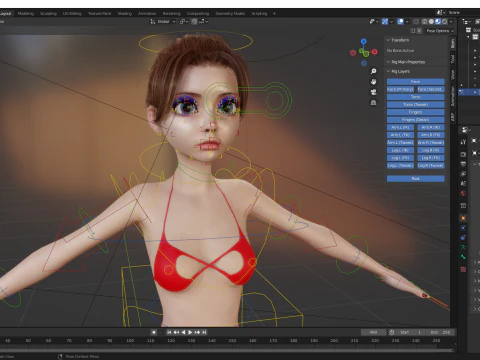Toggle auto keying record button
480x360 pixels.
pos(154,332)
